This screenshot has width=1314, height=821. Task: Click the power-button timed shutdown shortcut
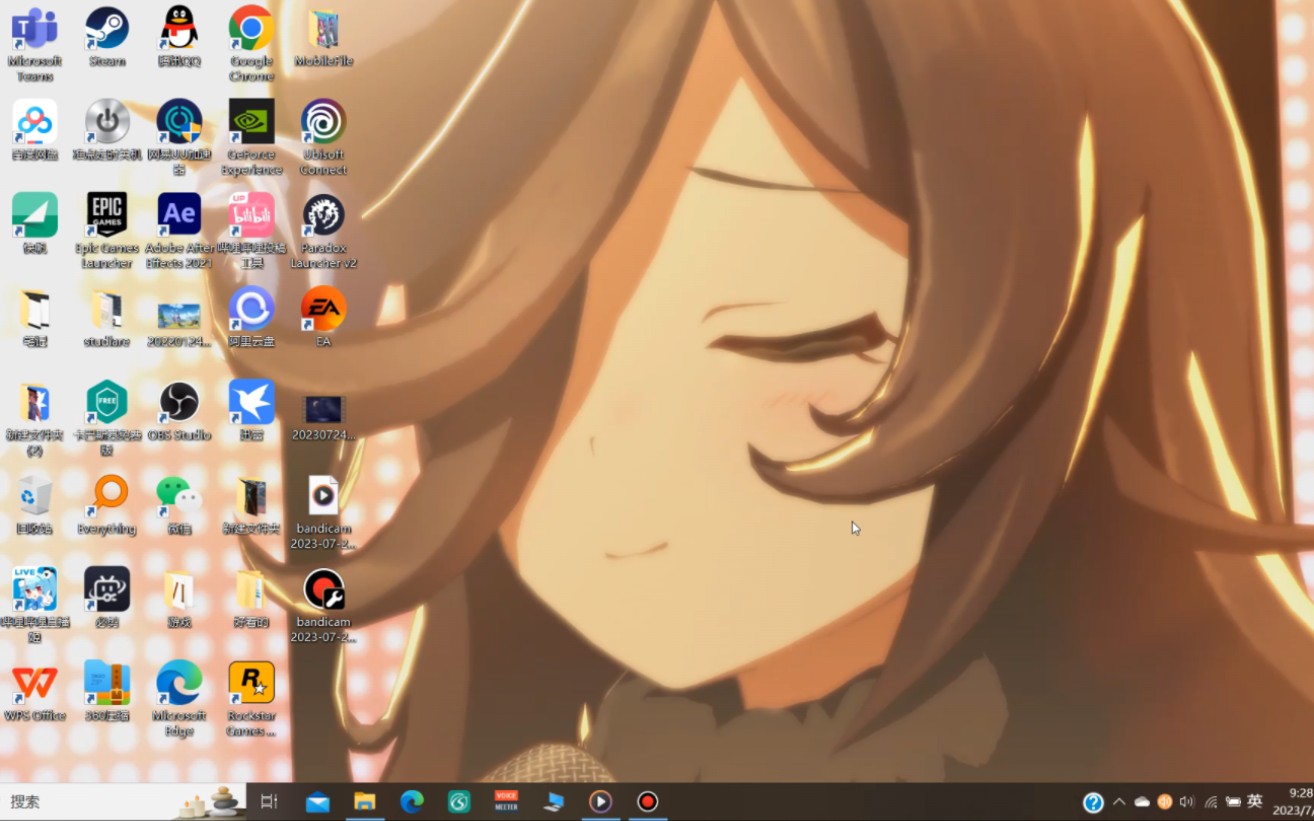tap(107, 130)
